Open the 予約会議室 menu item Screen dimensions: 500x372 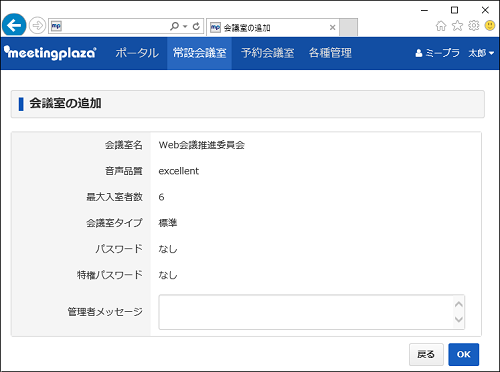point(268,53)
